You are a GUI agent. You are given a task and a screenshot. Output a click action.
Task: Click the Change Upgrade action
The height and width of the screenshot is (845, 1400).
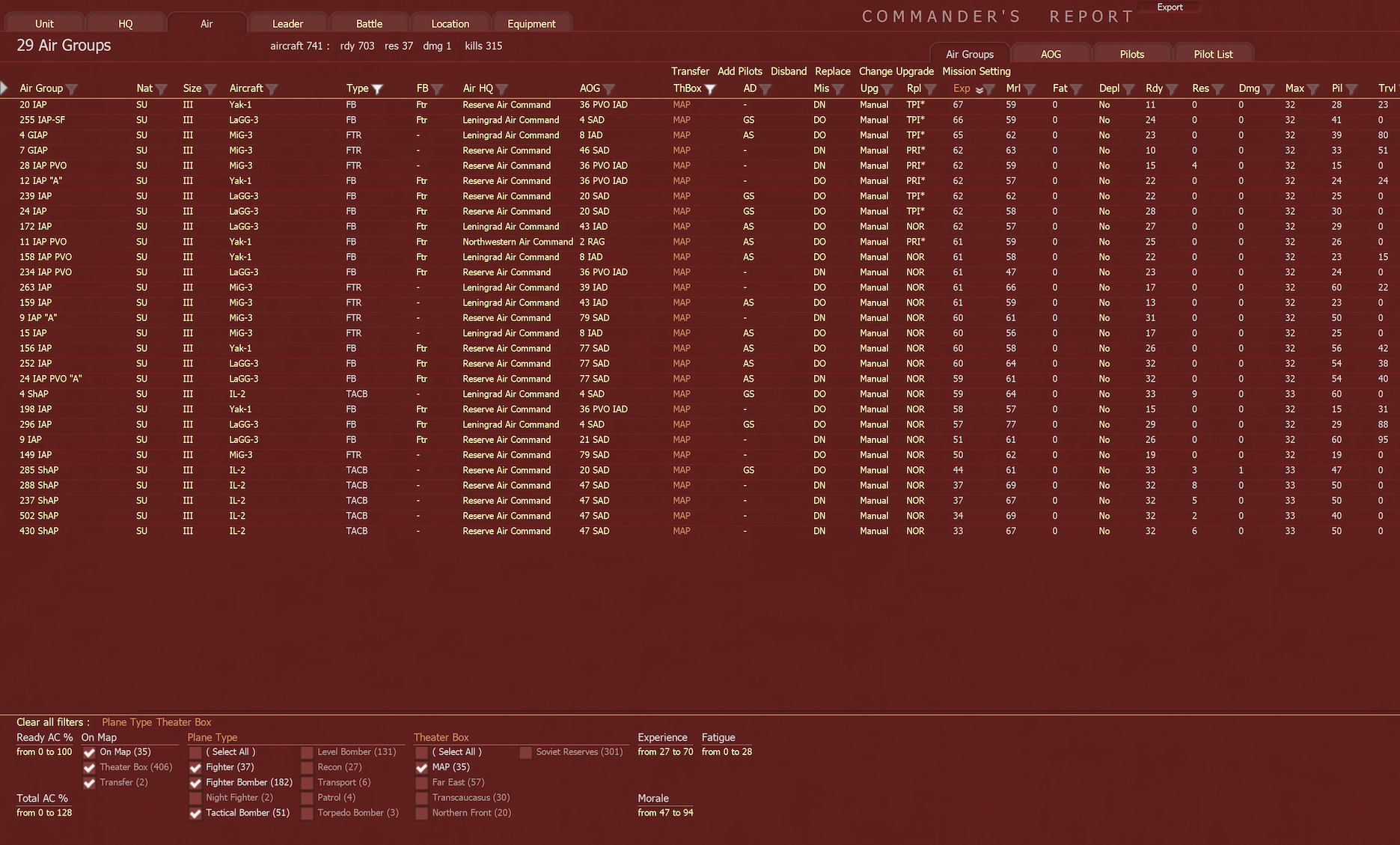896,71
